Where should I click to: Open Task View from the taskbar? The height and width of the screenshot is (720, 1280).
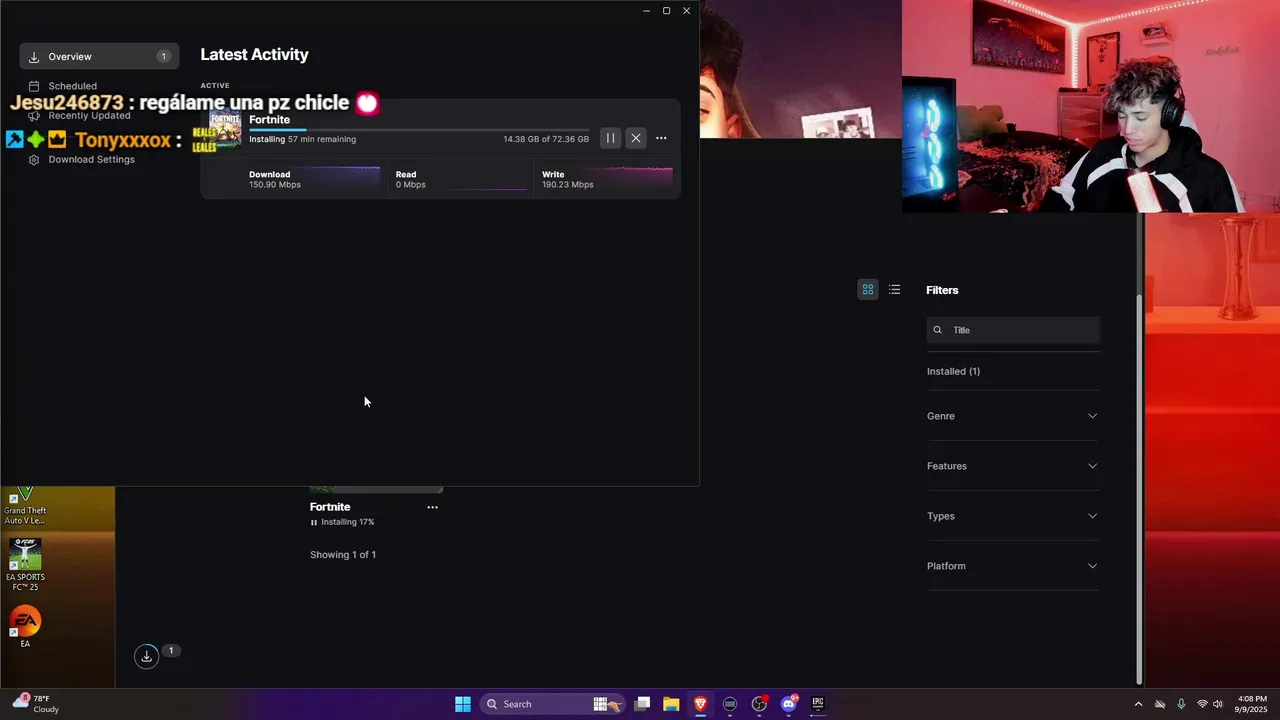(642, 704)
